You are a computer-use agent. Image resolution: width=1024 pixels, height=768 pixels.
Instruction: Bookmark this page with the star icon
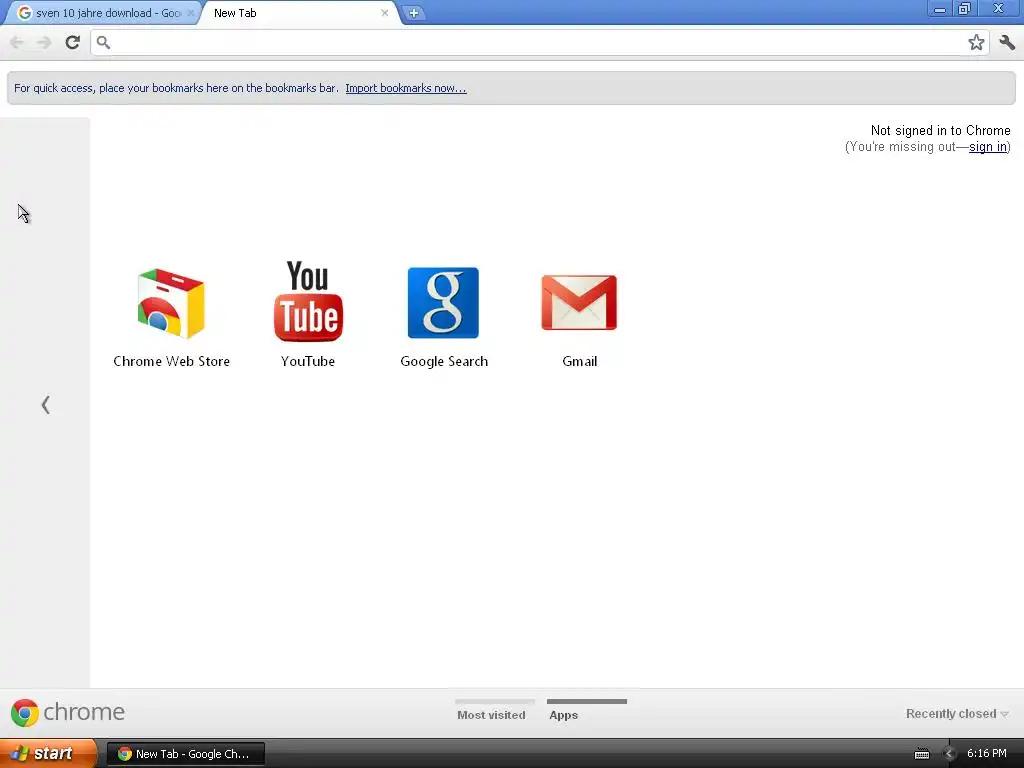[976, 42]
